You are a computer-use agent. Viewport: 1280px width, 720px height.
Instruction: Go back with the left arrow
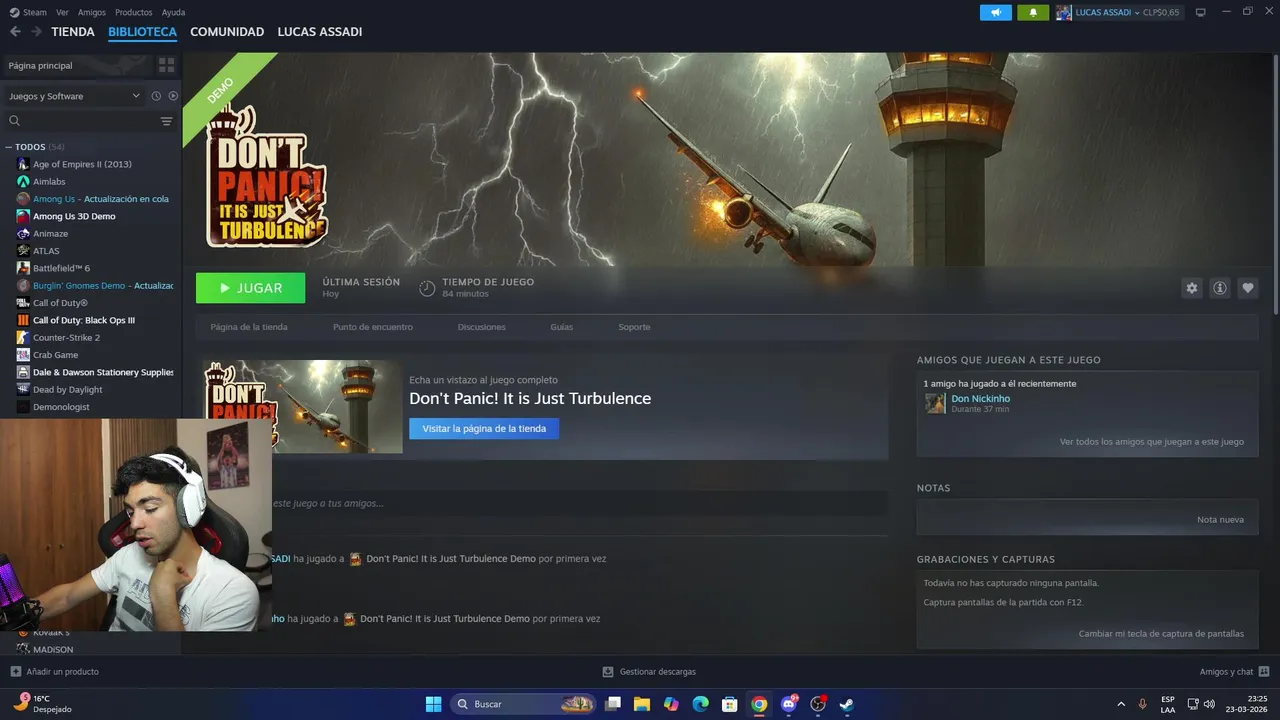point(15,32)
